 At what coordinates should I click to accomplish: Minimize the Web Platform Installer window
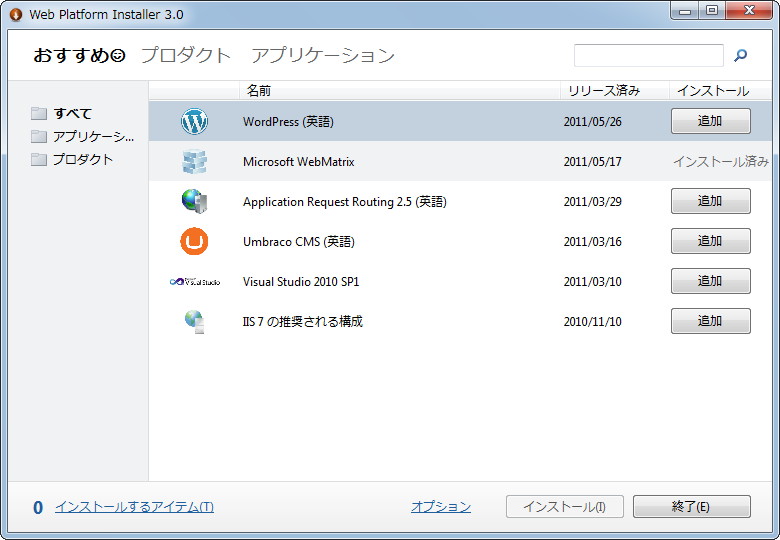[685, 10]
